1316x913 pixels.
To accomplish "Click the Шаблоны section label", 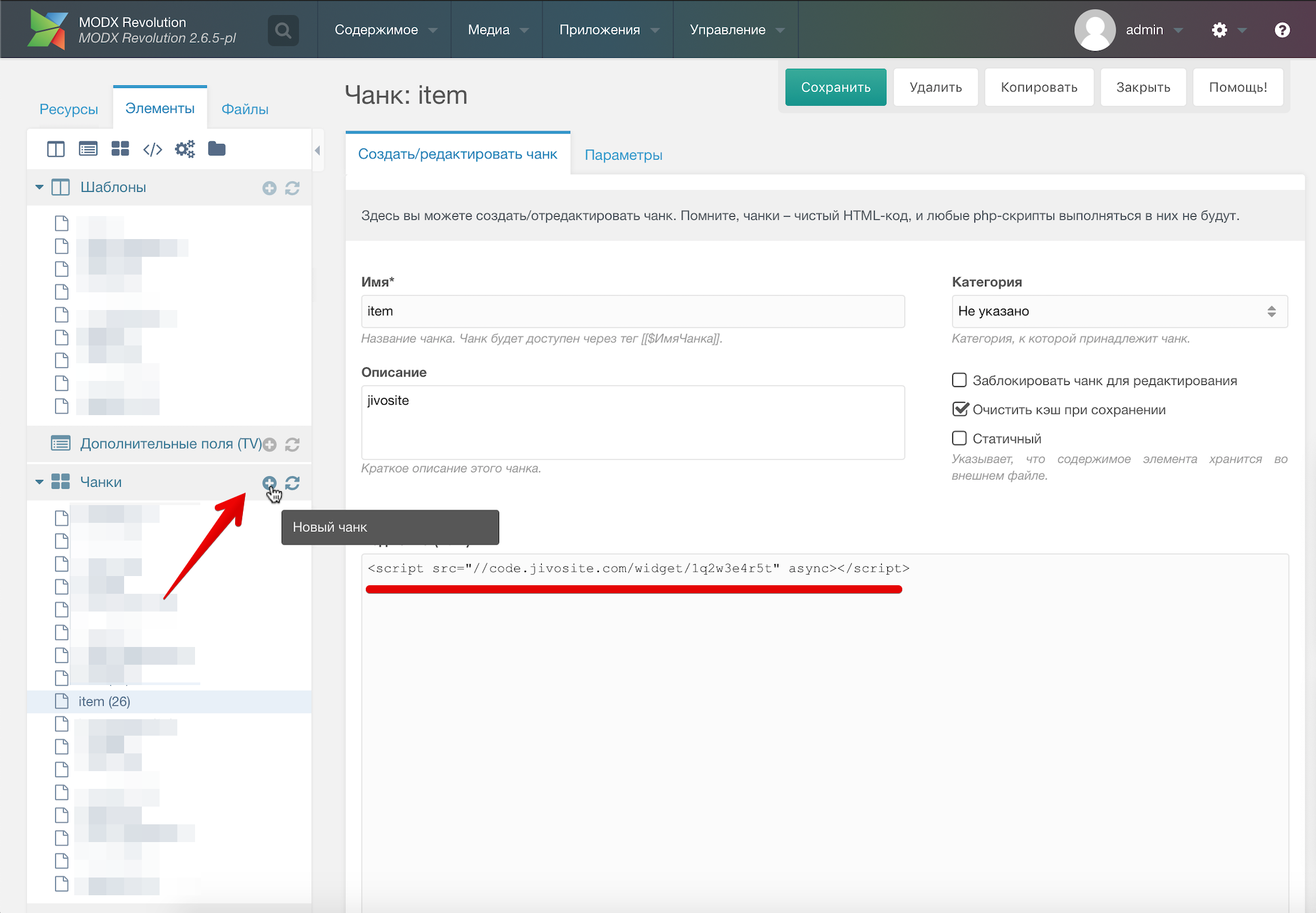I will coord(113,187).
